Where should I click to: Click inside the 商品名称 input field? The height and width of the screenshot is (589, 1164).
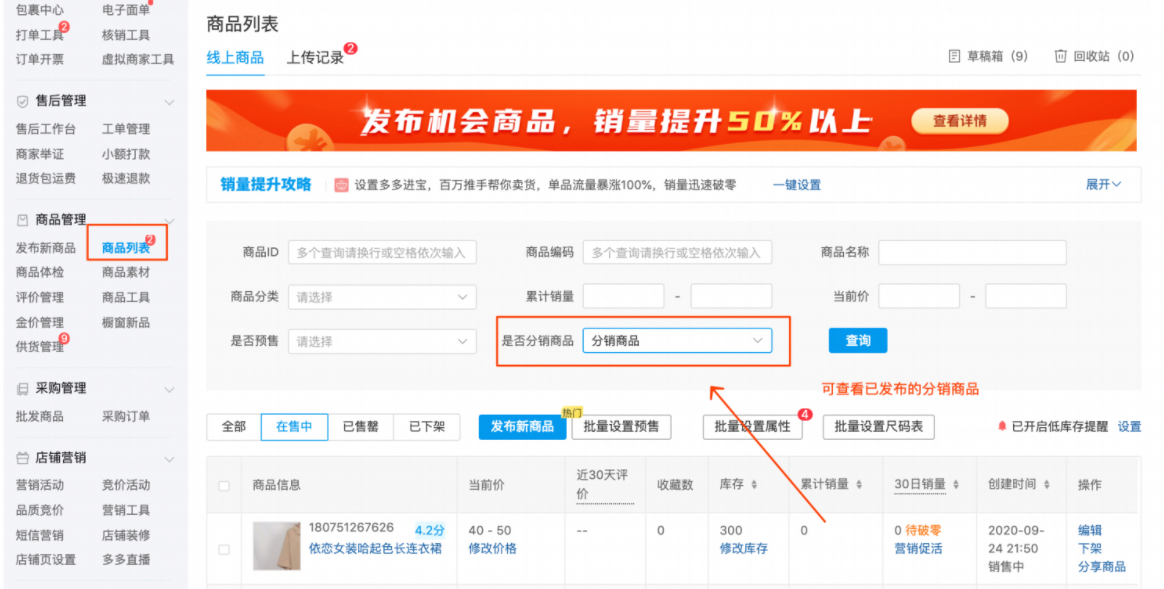tap(971, 252)
